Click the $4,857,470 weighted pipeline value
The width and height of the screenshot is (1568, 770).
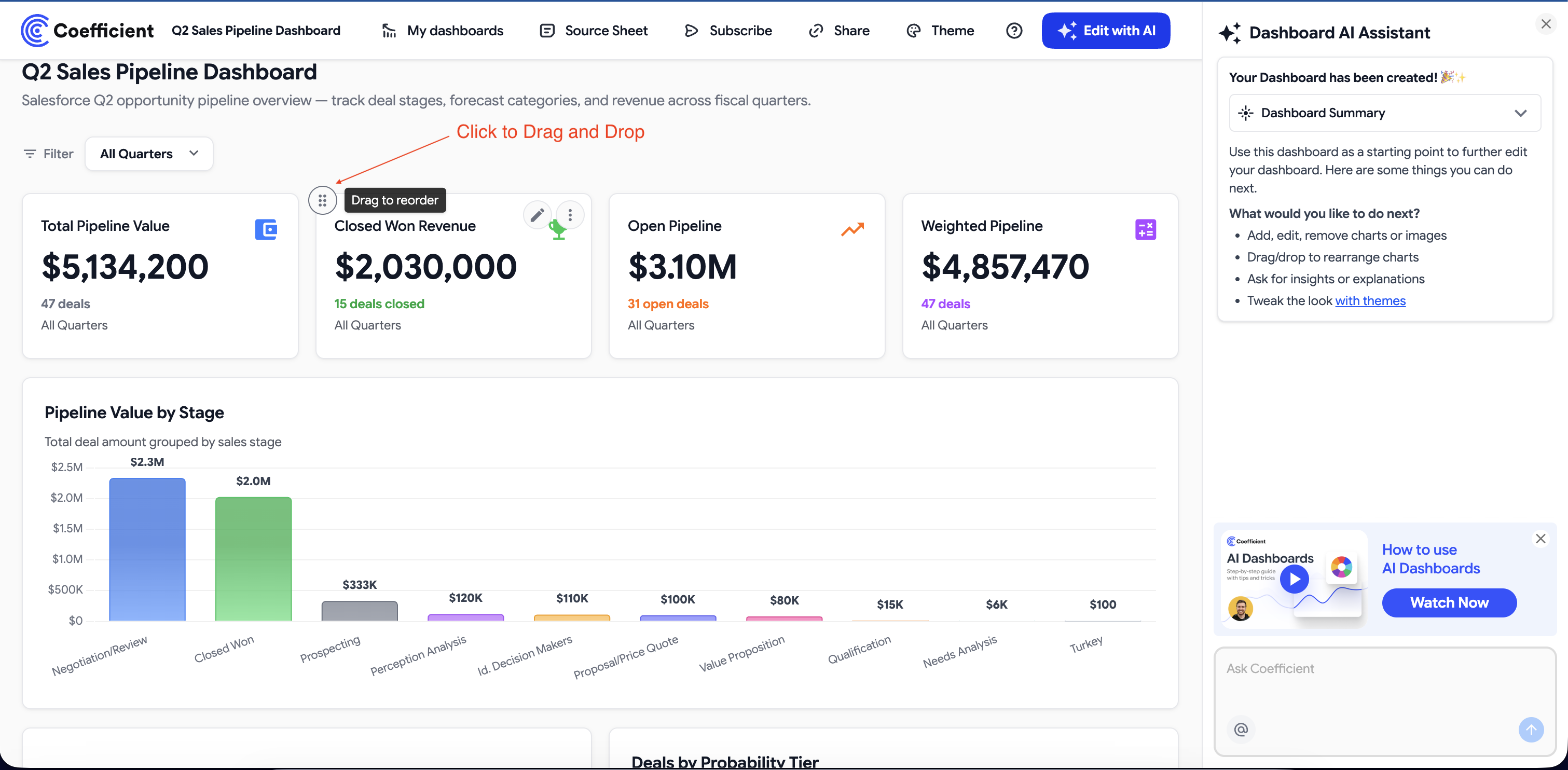(1005, 267)
